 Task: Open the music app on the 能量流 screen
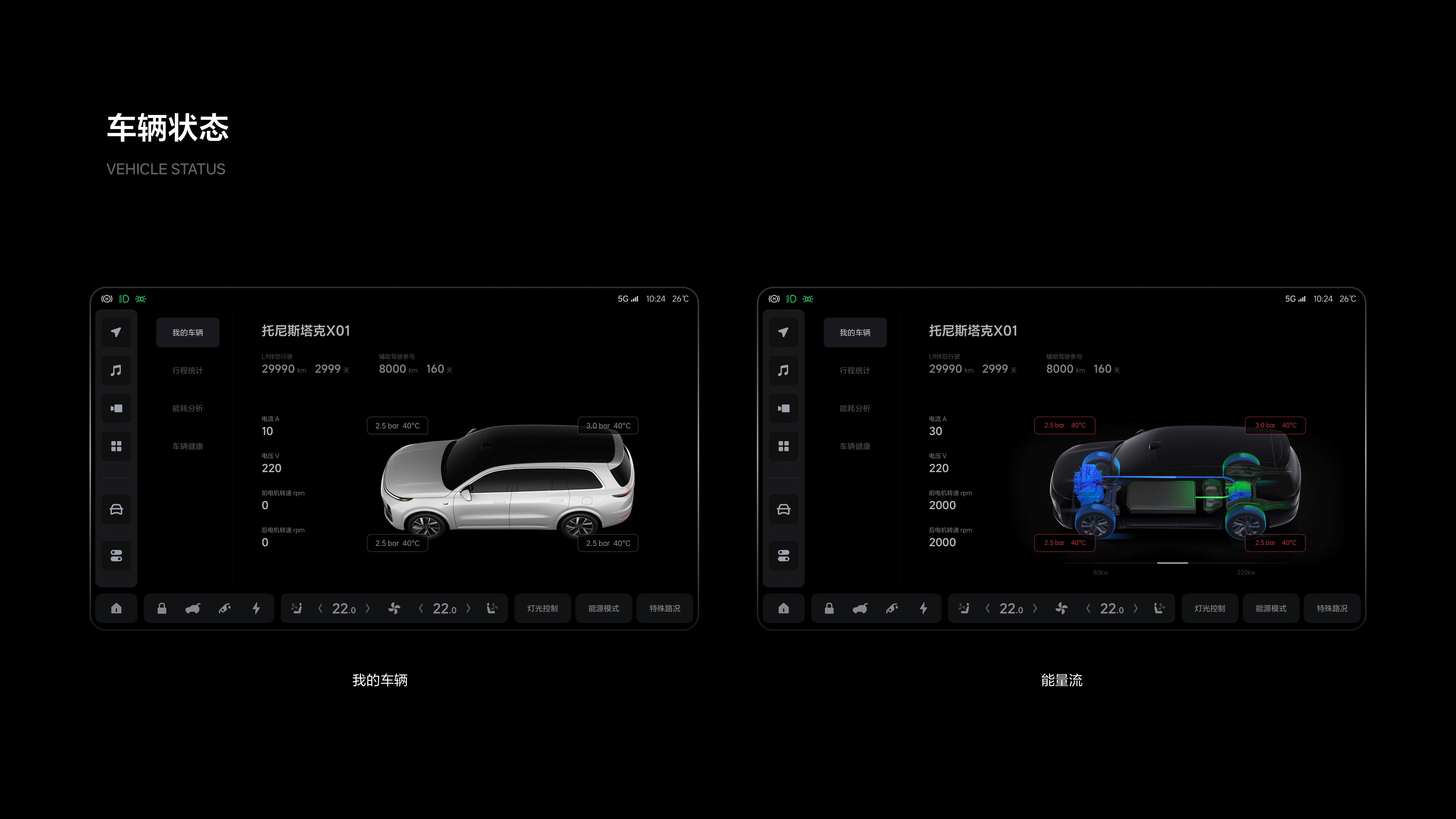pyautogui.click(x=783, y=370)
